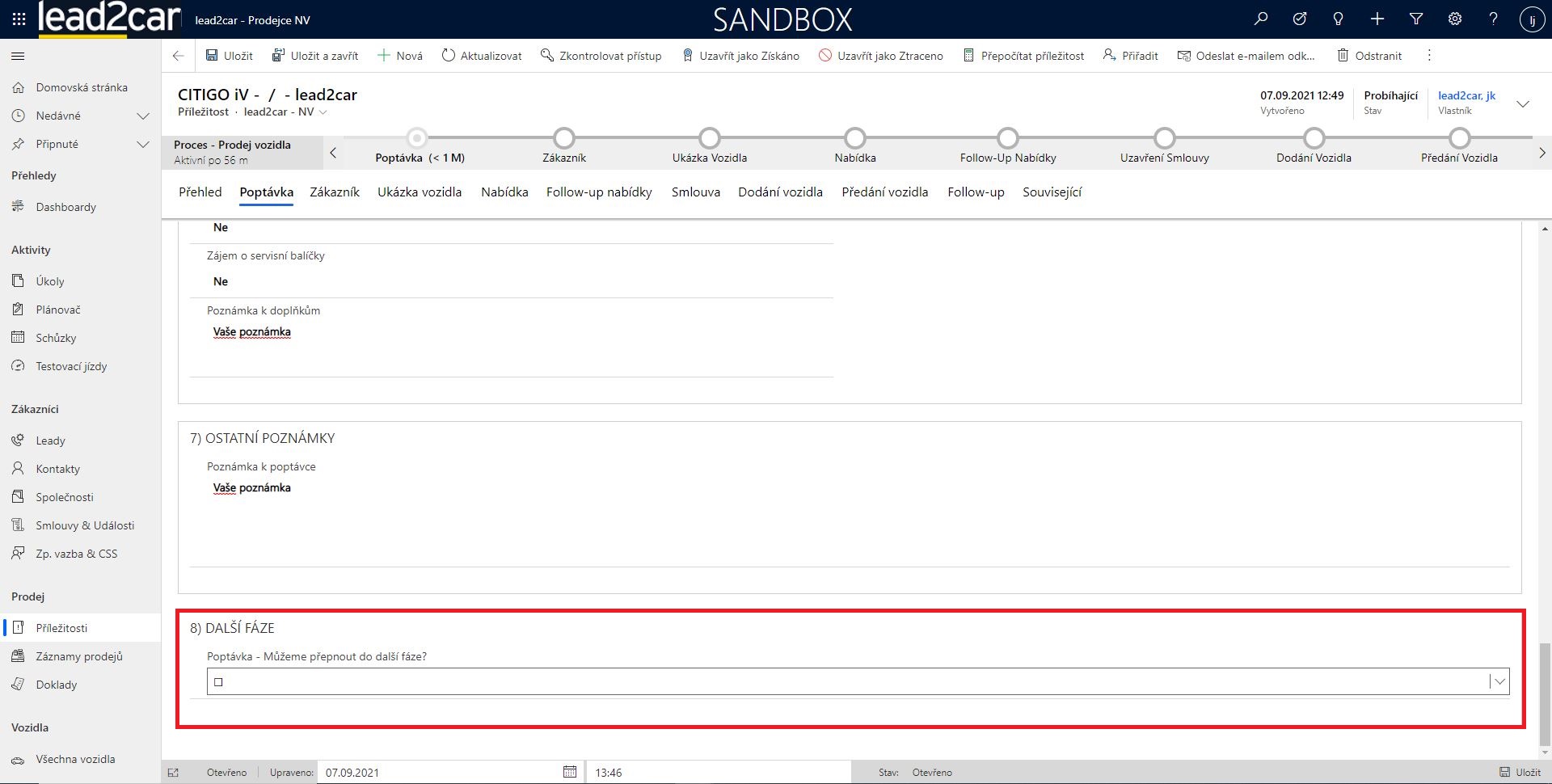The height and width of the screenshot is (784, 1552).
Task: Open the settings gear icon
Action: pyautogui.click(x=1454, y=19)
